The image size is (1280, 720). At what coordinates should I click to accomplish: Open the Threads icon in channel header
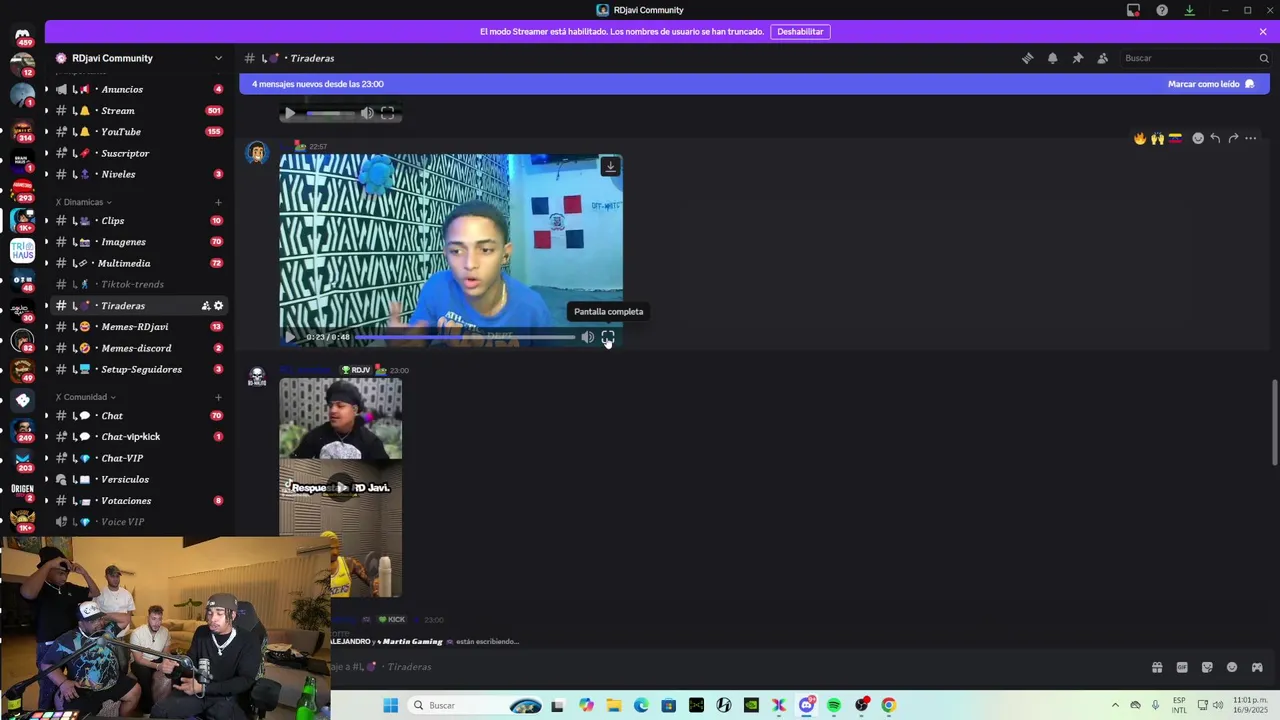coord(1027,58)
